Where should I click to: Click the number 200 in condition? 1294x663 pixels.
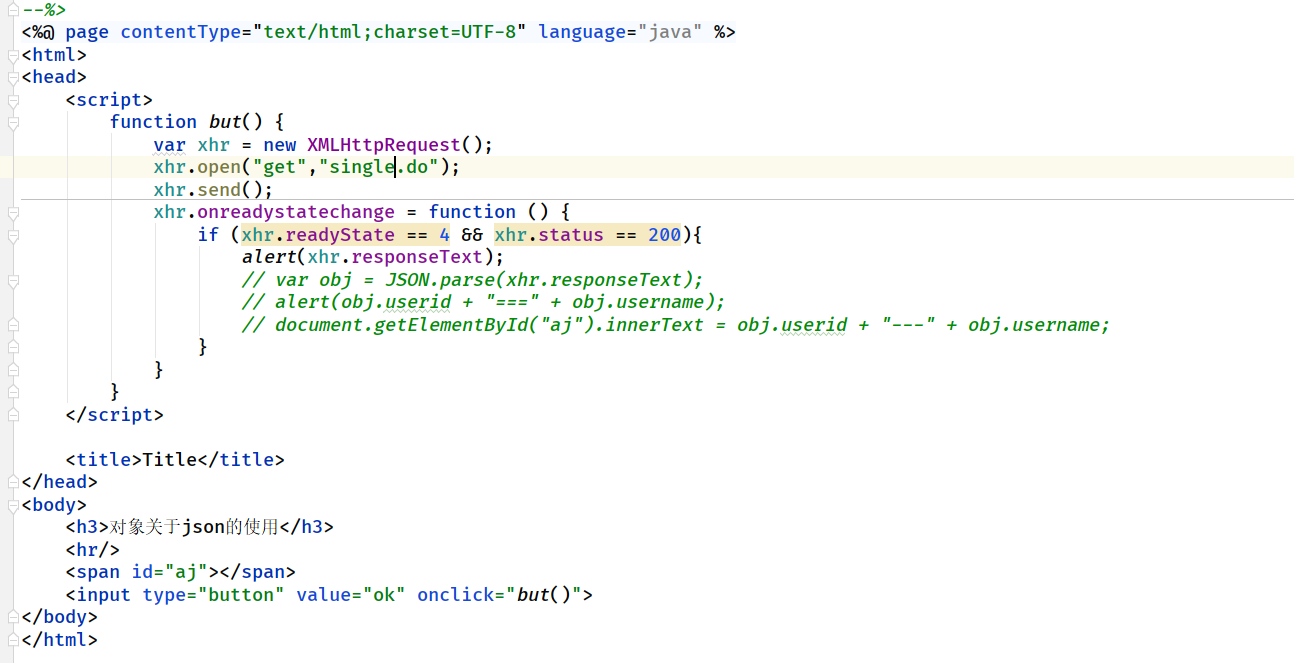coord(664,234)
